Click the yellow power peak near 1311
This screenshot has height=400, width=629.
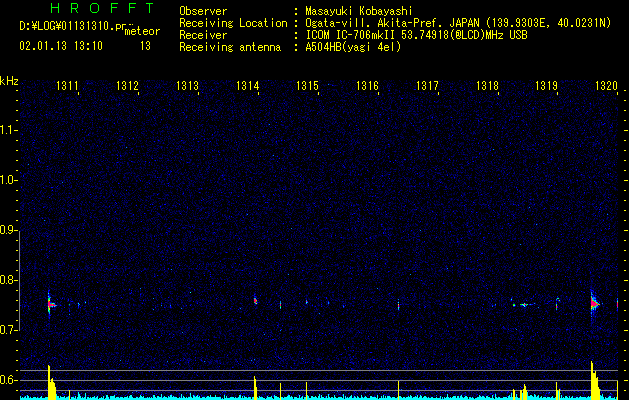point(51,382)
